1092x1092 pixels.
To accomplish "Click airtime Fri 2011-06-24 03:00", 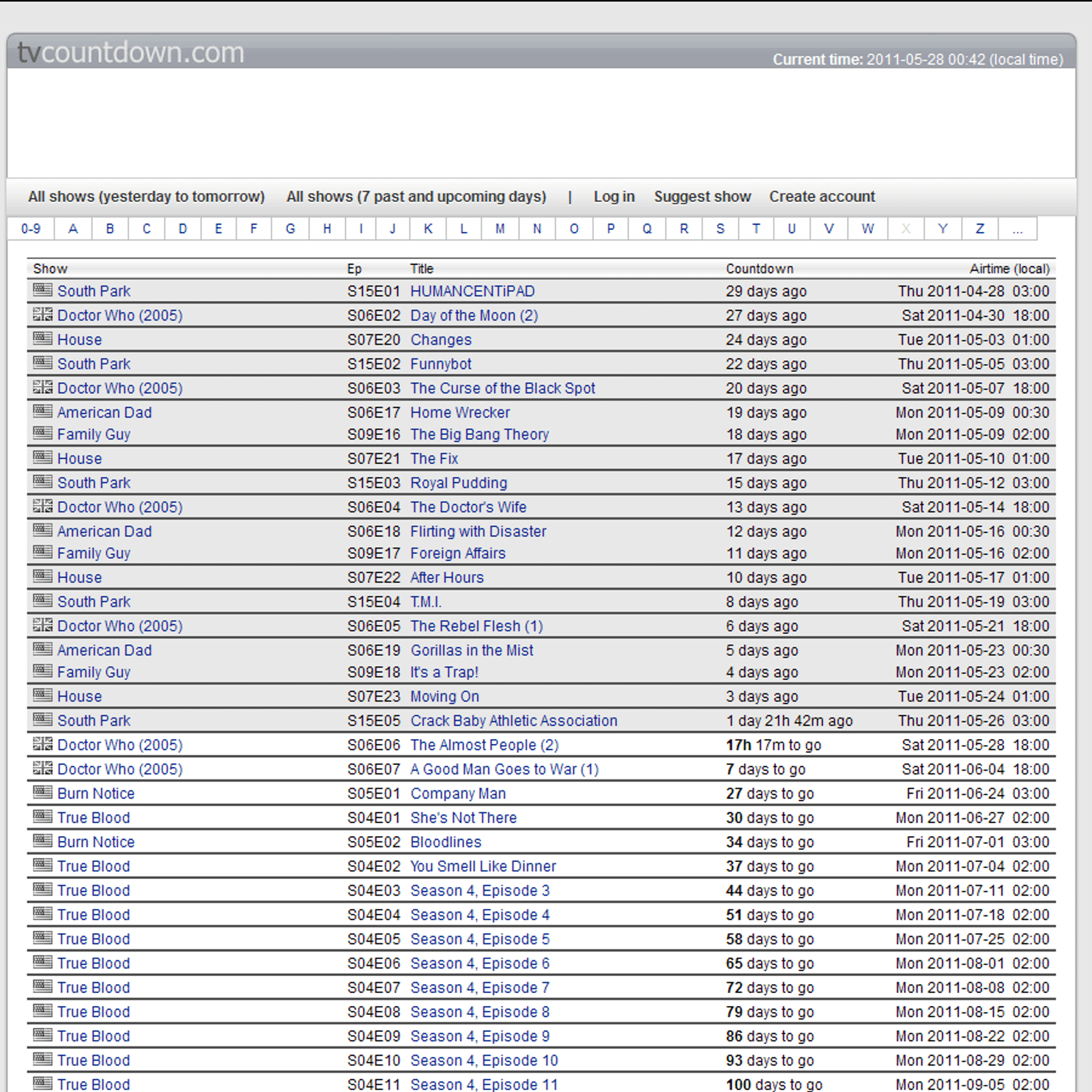I will click(977, 794).
